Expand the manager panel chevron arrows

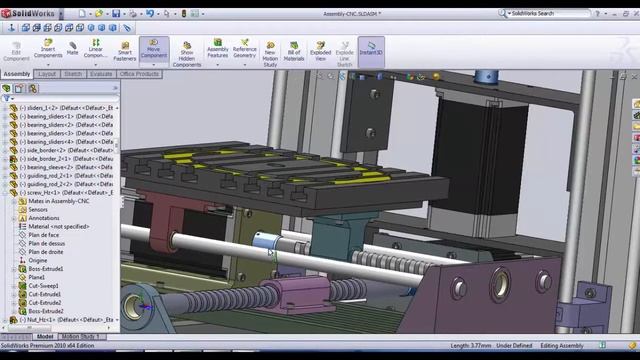click(x=115, y=88)
